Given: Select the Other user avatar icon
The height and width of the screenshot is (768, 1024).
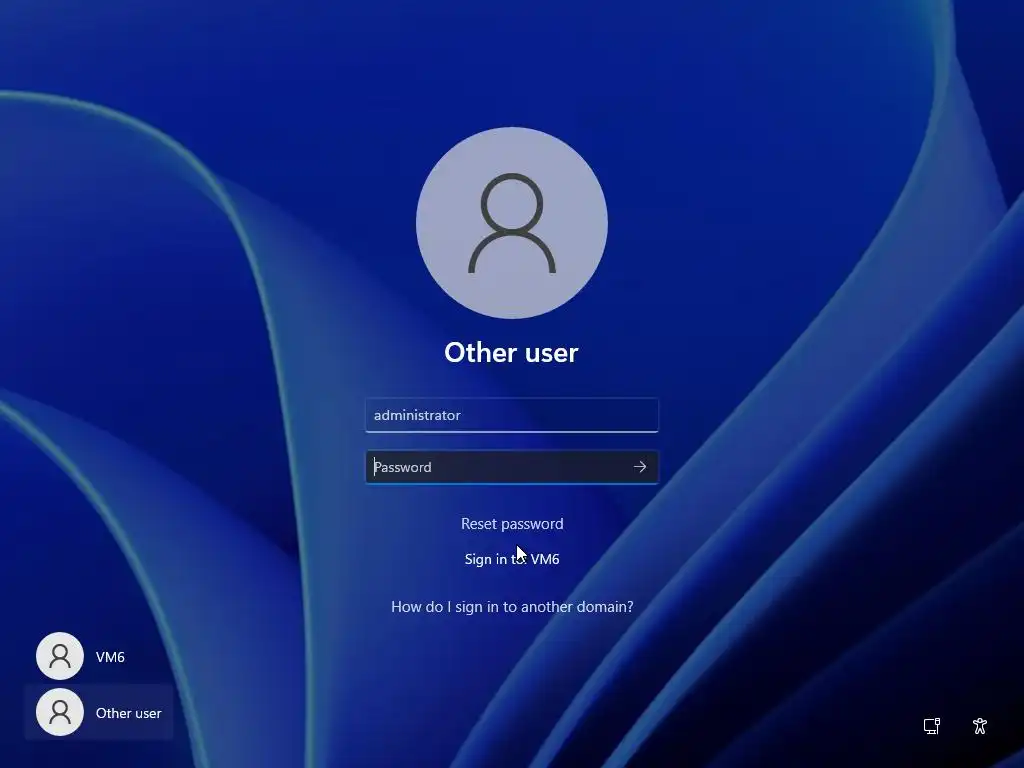Looking at the screenshot, I should pos(60,712).
